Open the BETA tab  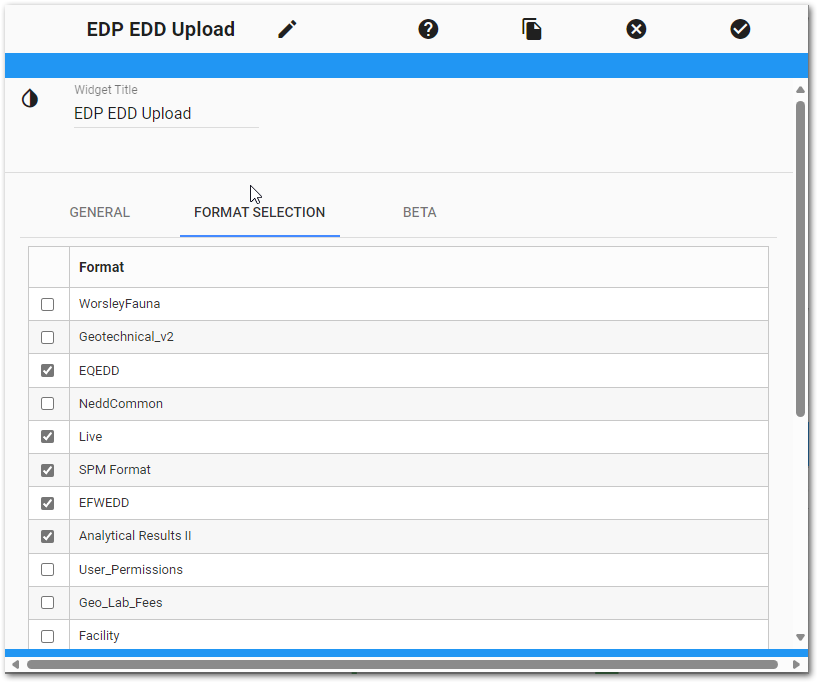click(x=419, y=212)
